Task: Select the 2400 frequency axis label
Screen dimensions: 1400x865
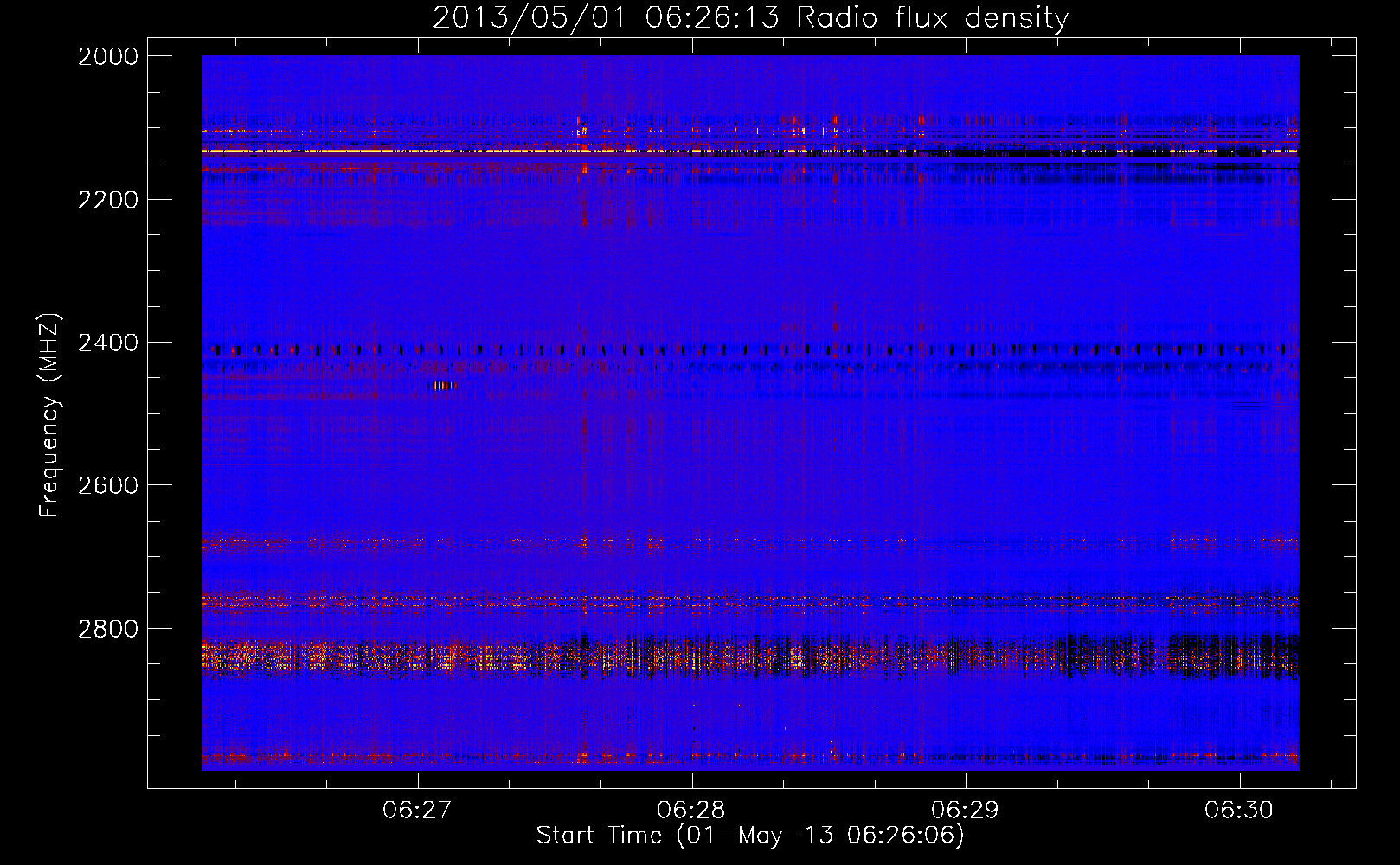Action: (x=108, y=343)
